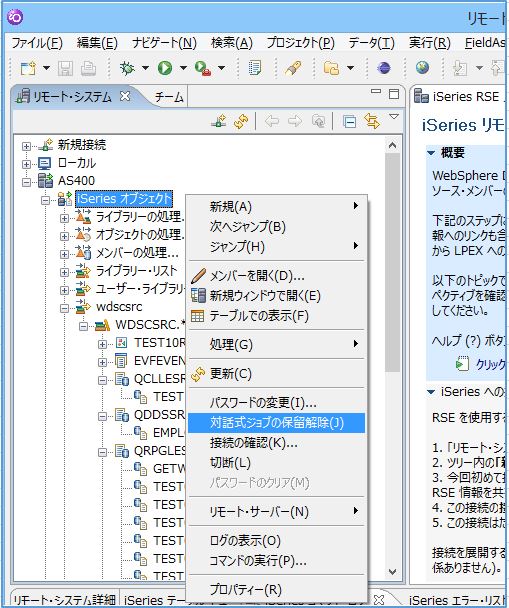Screen dimensions: 509x608
Task: Choose 更新(C) in context menu
Action: pos(276,374)
